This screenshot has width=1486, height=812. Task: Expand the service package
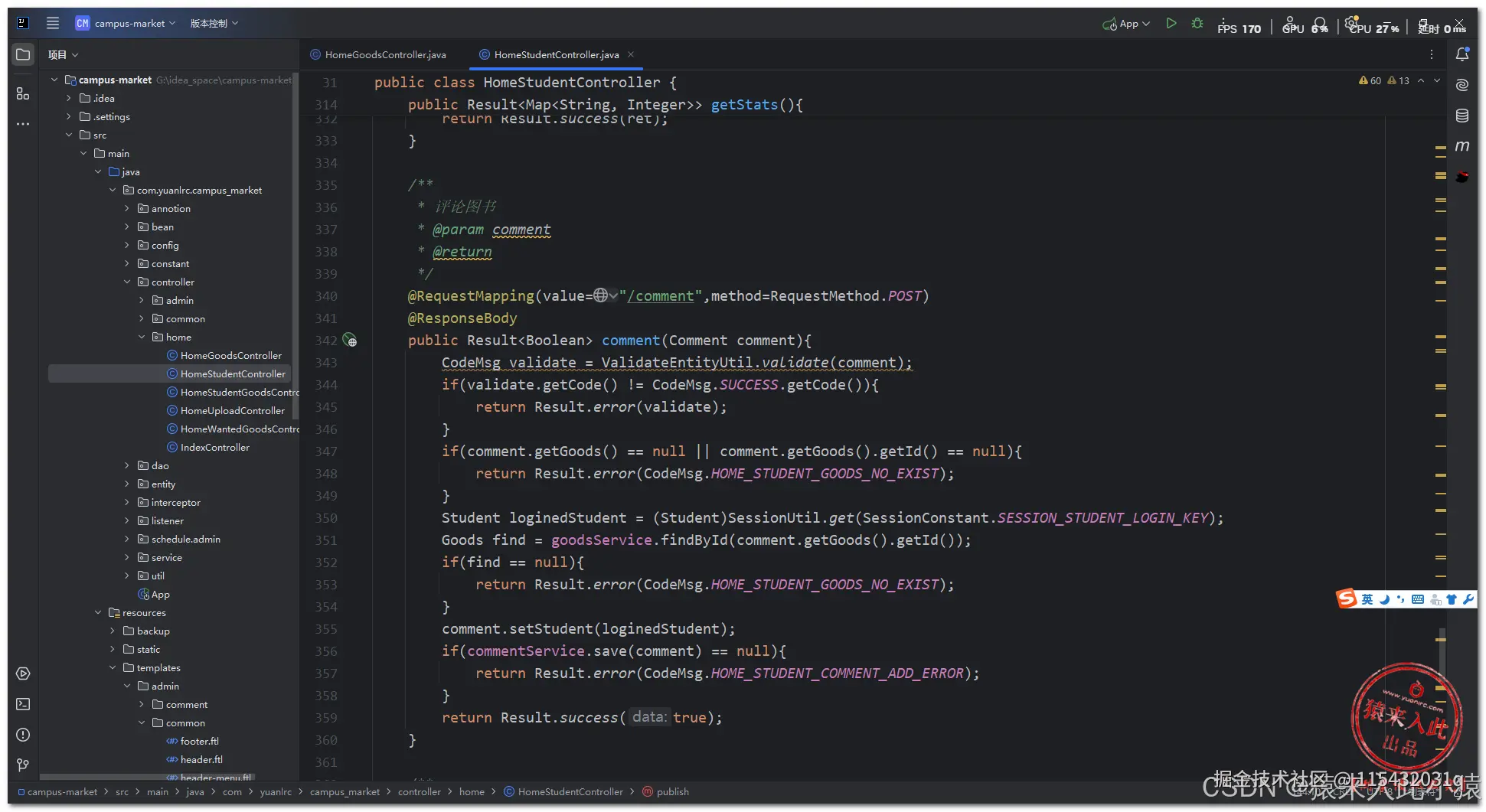tap(127, 557)
